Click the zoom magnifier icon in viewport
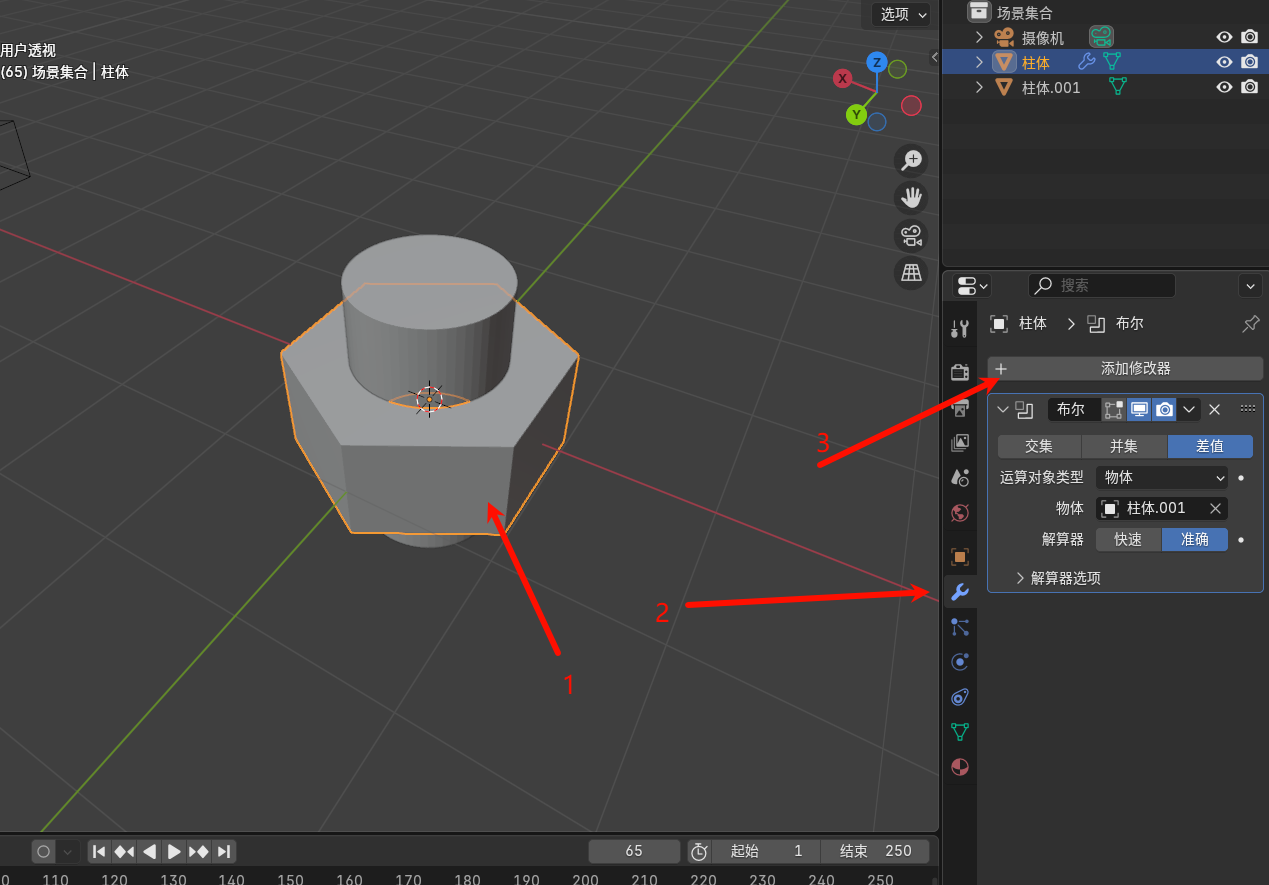Image resolution: width=1269 pixels, height=885 pixels. tap(911, 160)
